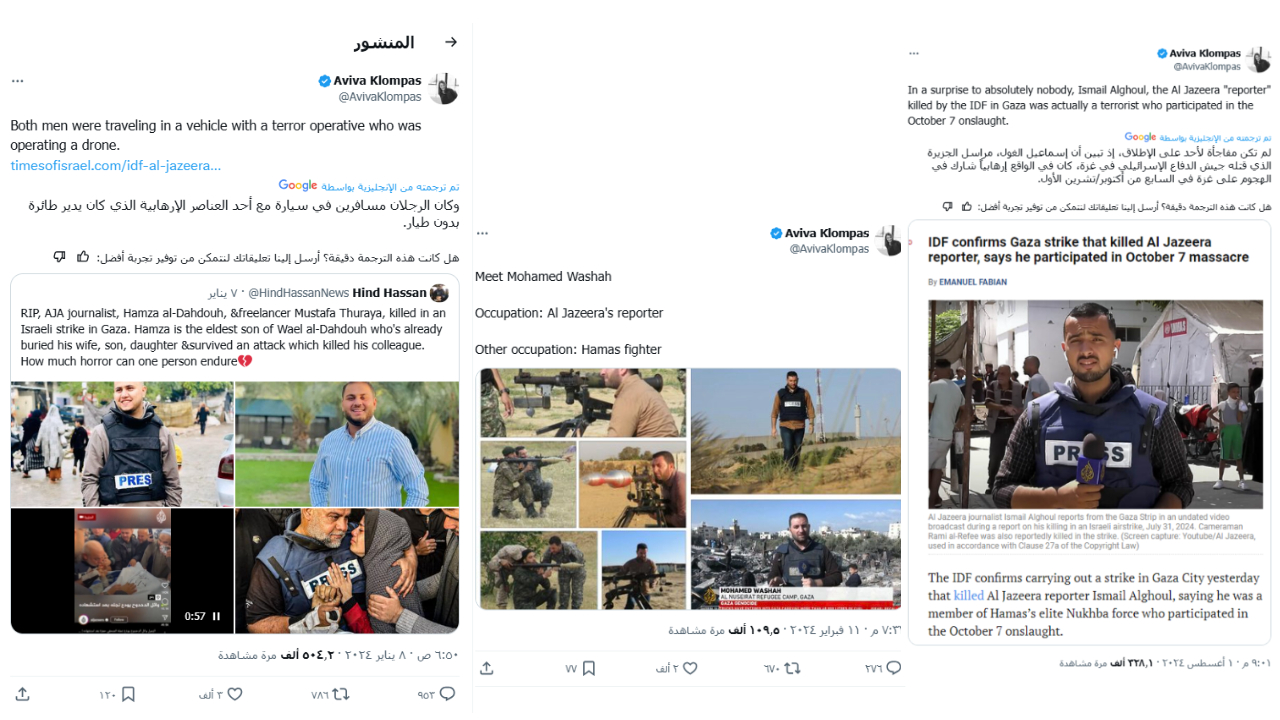Open the @HindHassanNews quoted profile handle
Image resolution: width=1280 pixels, height=720 pixels.
tap(298, 293)
